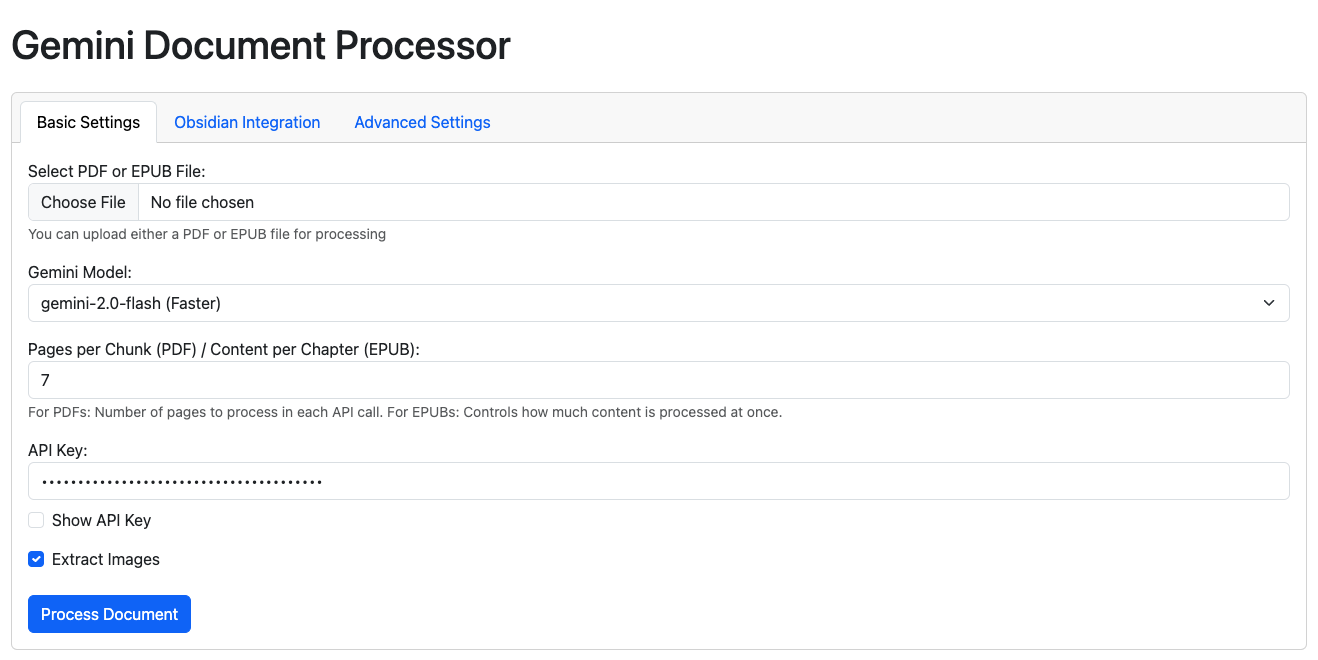
Task: Click the Select PDF or EPUB File label
Action: pos(117,171)
